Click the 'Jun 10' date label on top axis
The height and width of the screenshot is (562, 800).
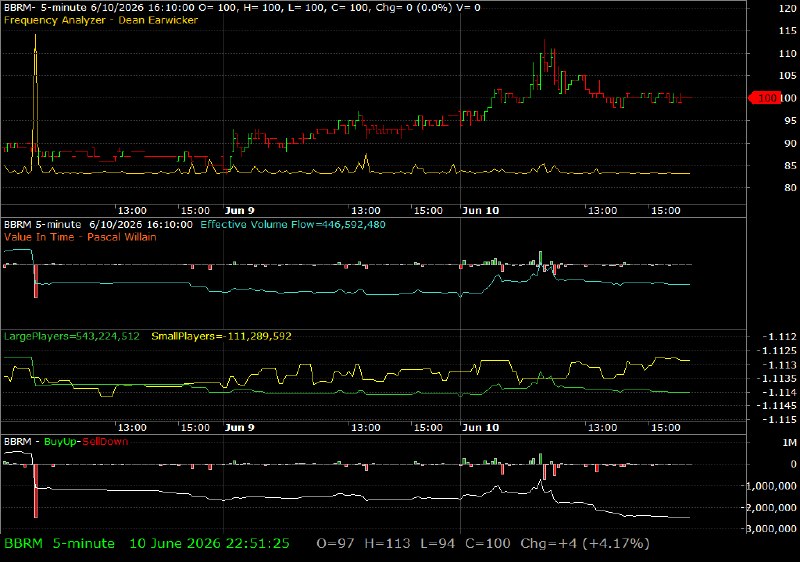(x=480, y=211)
